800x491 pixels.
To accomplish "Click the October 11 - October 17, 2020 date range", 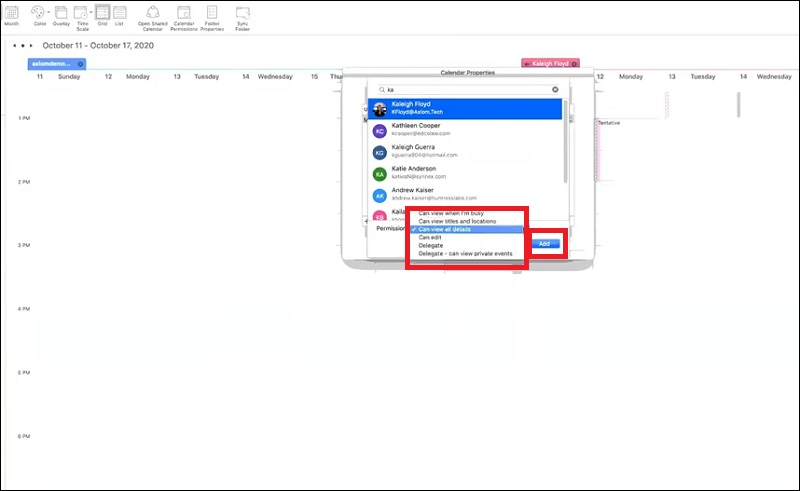I will point(98,45).
